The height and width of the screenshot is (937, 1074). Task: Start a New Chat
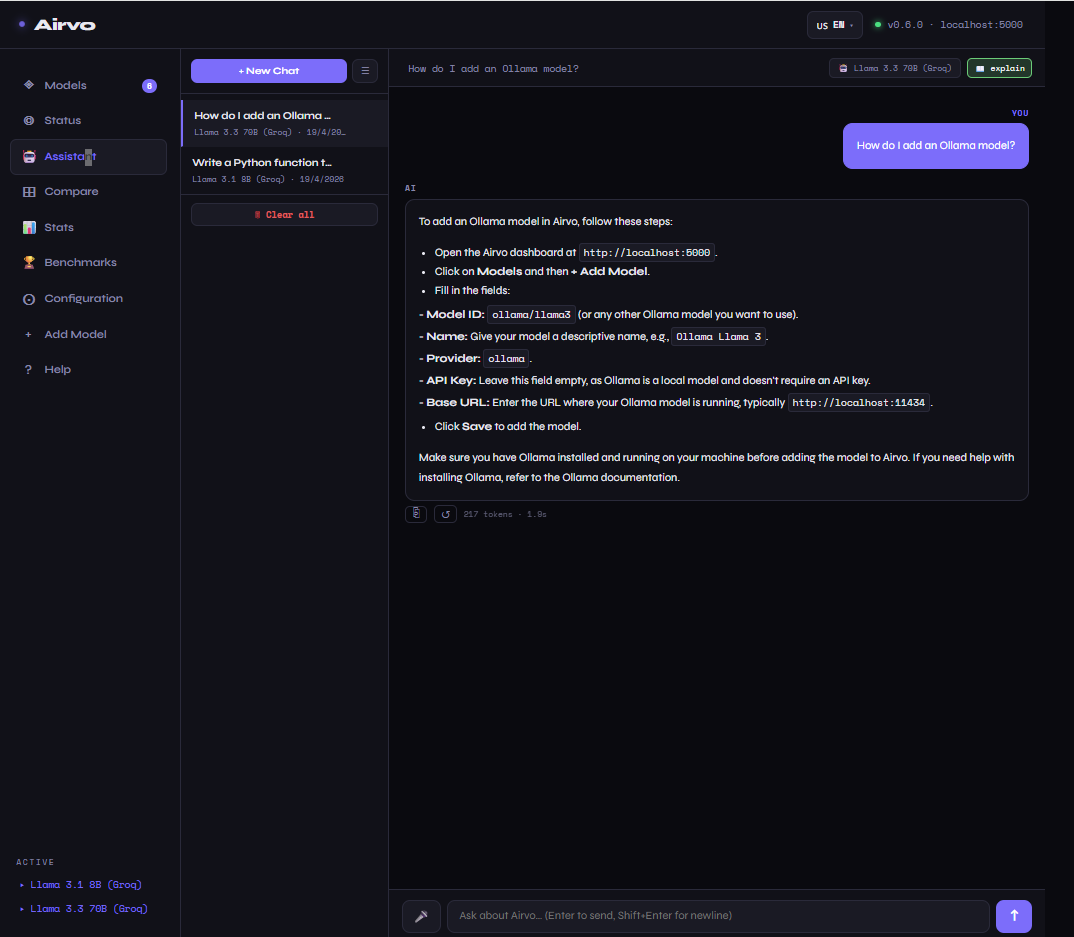tap(268, 71)
